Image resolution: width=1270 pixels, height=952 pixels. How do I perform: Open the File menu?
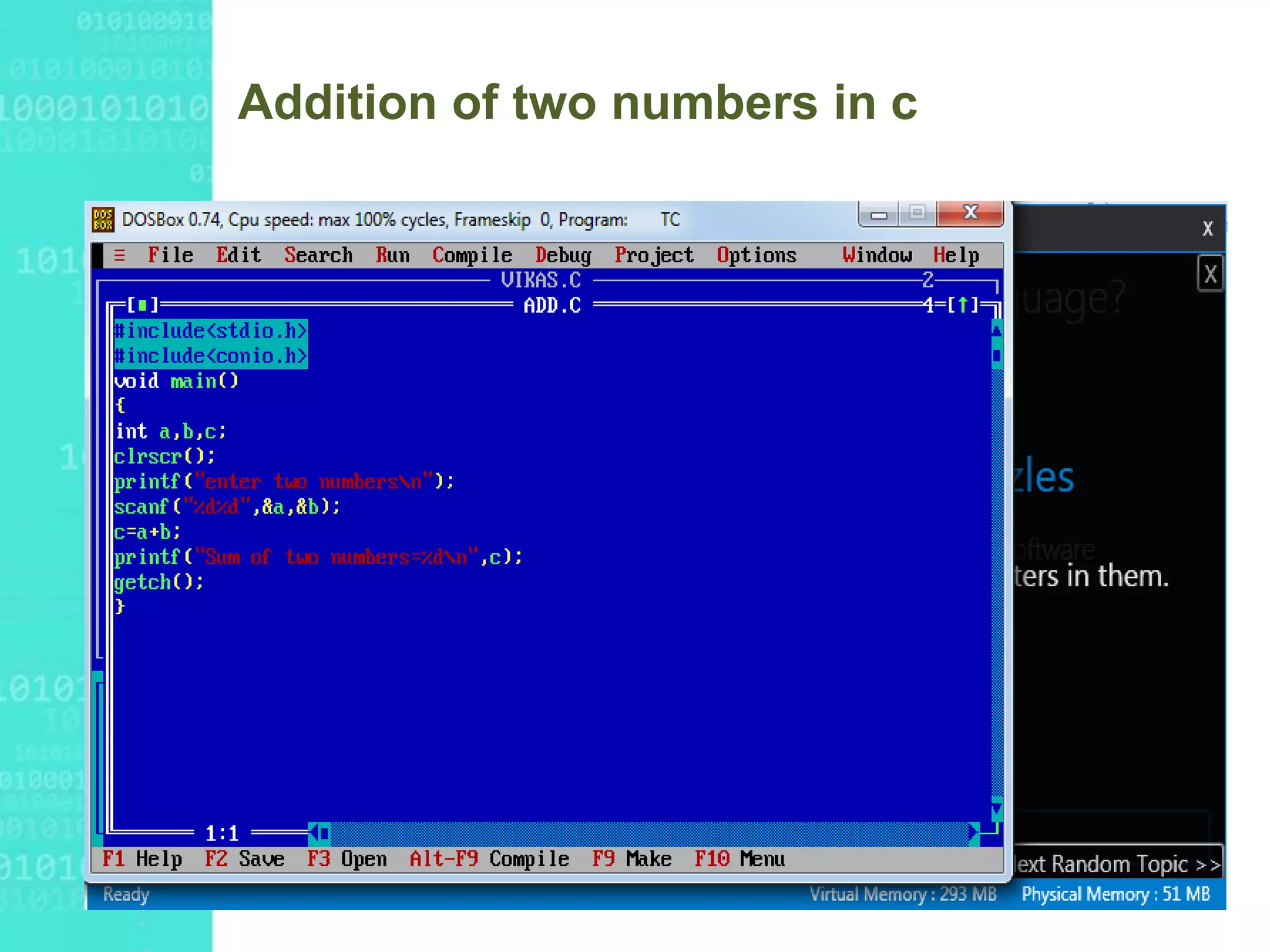point(170,255)
